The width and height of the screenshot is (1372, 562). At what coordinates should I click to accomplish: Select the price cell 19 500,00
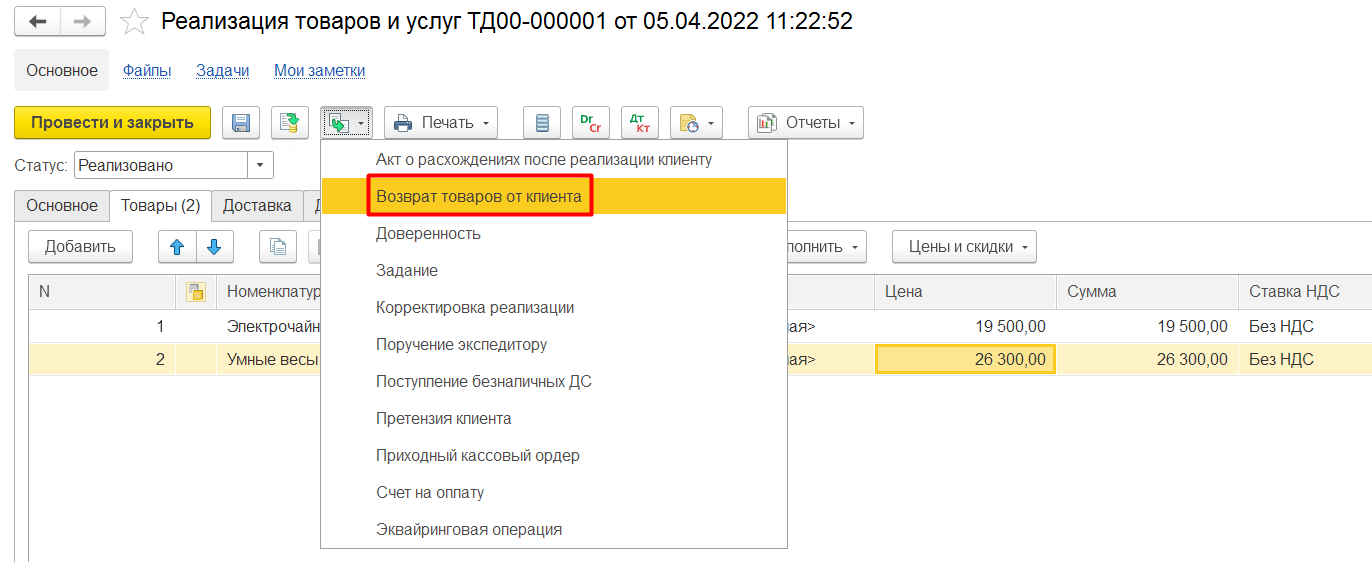[x=966, y=326]
